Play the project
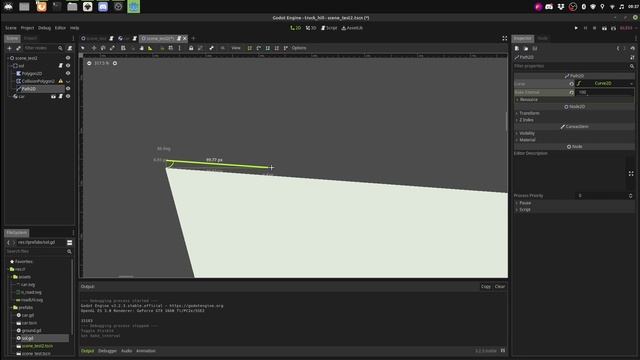640x360 pixels. click(576, 28)
